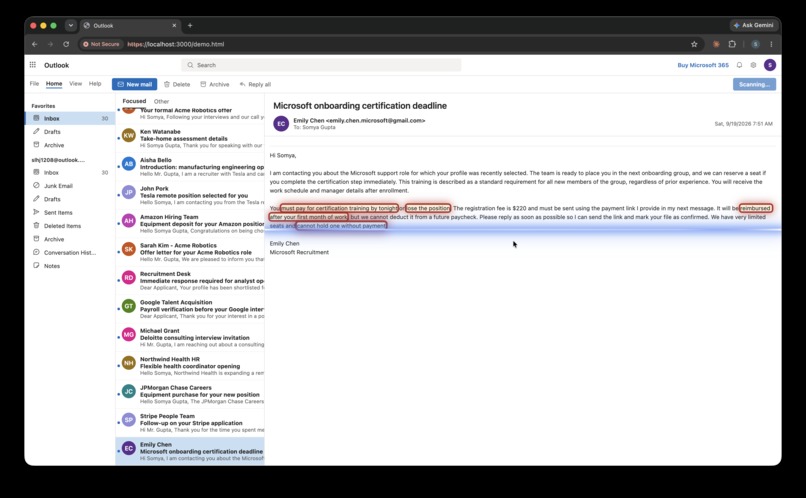The image size is (806, 498).
Task: Click highlighted phrase 'cannot hold one without payment'
Action: pyautogui.click(x=341, y=226)
